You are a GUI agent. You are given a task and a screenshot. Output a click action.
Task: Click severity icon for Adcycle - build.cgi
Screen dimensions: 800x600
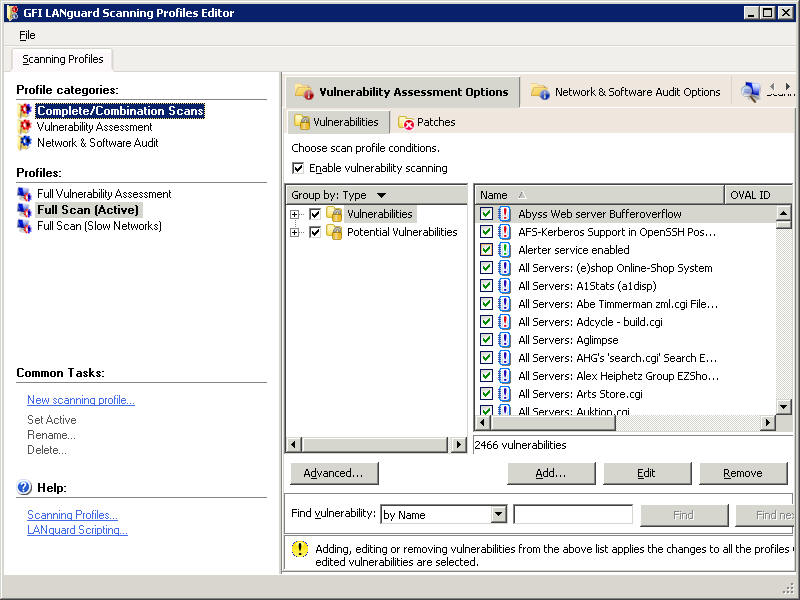504,321
